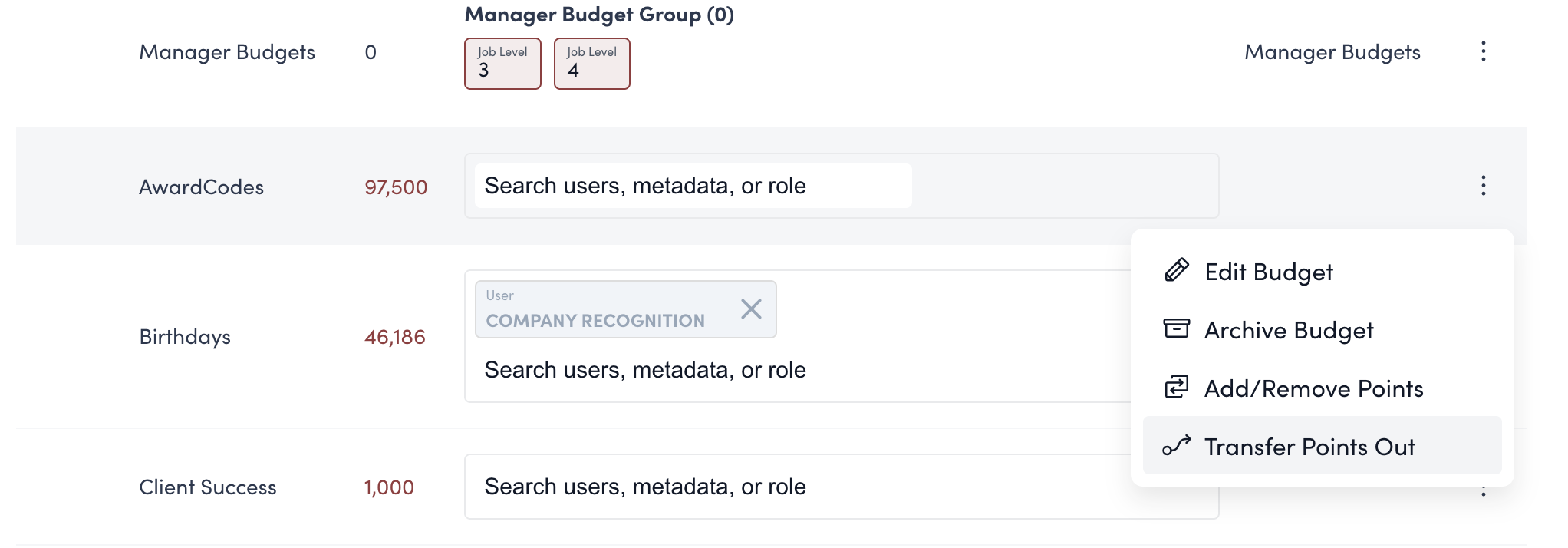The height and width of the screenshot is (548, 1568).
Task: Click the AwardCodes search users field
Action: pyautogui.click(x=692, y=186)
